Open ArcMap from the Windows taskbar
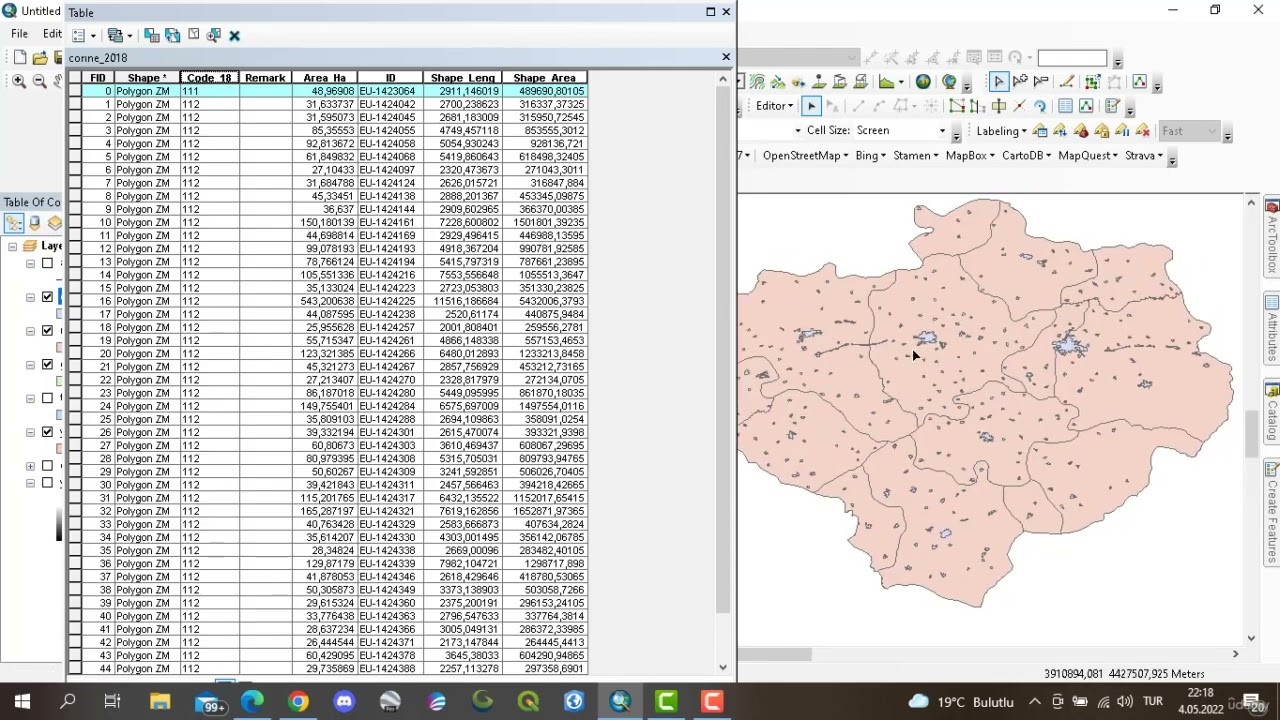Image resolution: width=1280 pixels, height=720 pixels. coord(620,702)
